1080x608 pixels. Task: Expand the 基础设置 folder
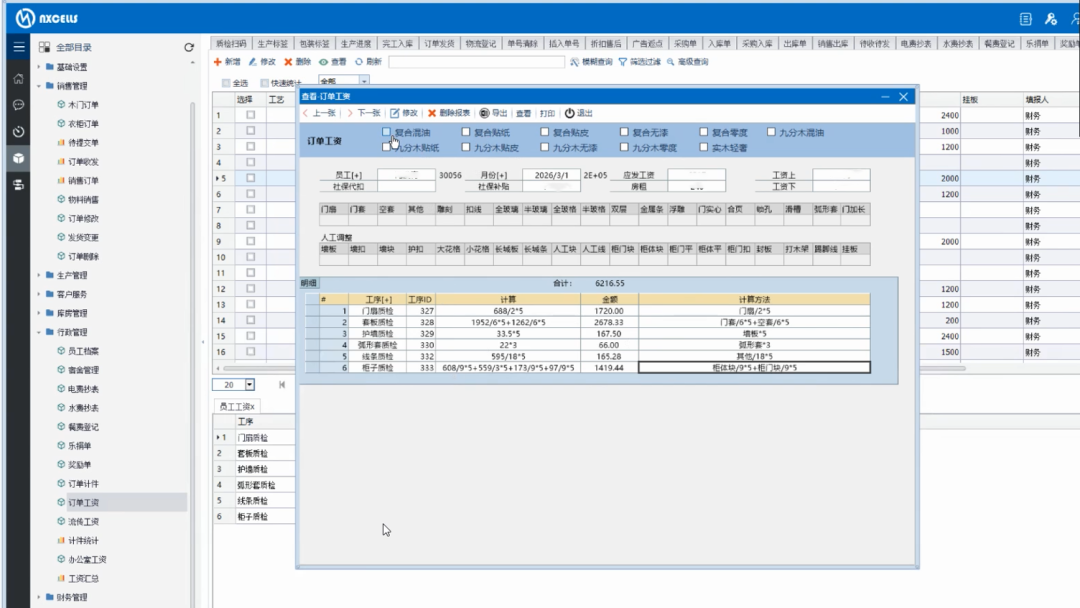coord(39,67)
